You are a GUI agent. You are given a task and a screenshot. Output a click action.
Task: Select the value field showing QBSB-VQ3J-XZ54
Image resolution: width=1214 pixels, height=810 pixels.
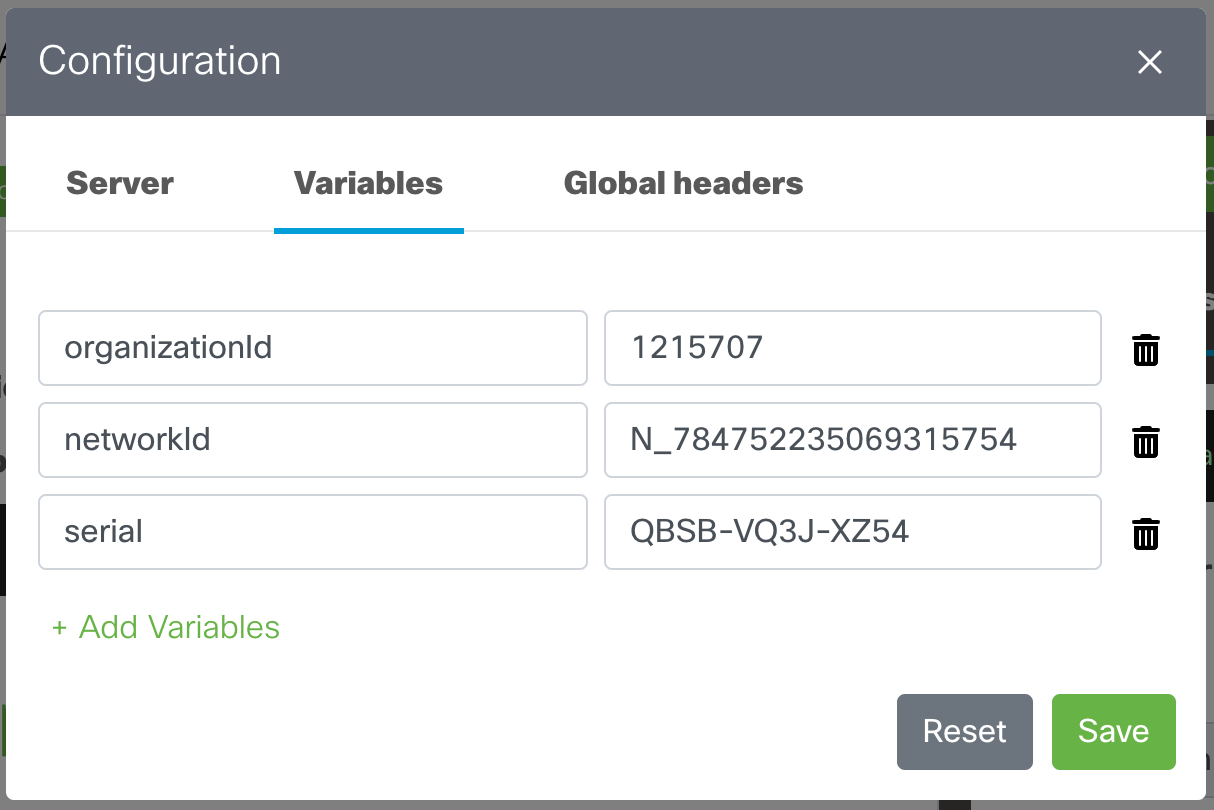click(x=852, y=532)
